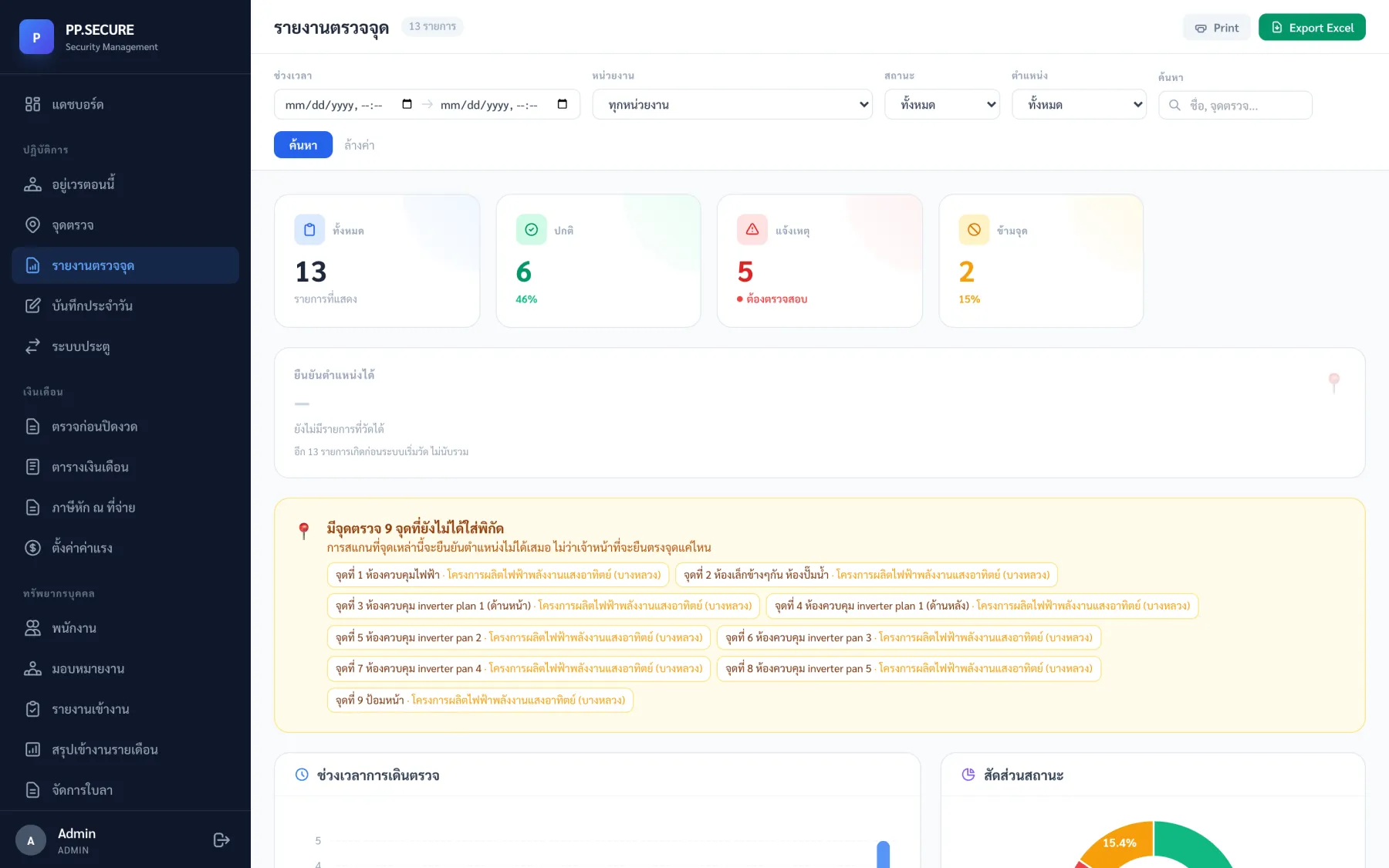The height and width of the screenshot is (868, 1389).
Task: Click the Export Excel file icon
Action: (1277, 28)
